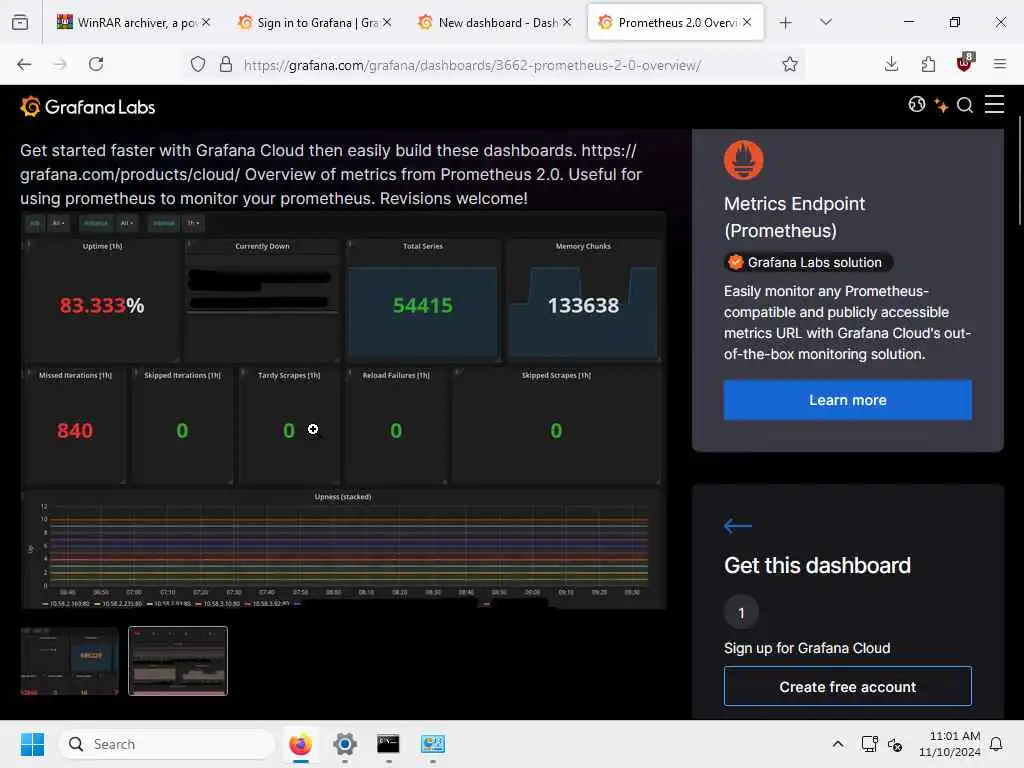
Task: Click the Learn more button
Action: pyautogui.click(x=847, y=400)
